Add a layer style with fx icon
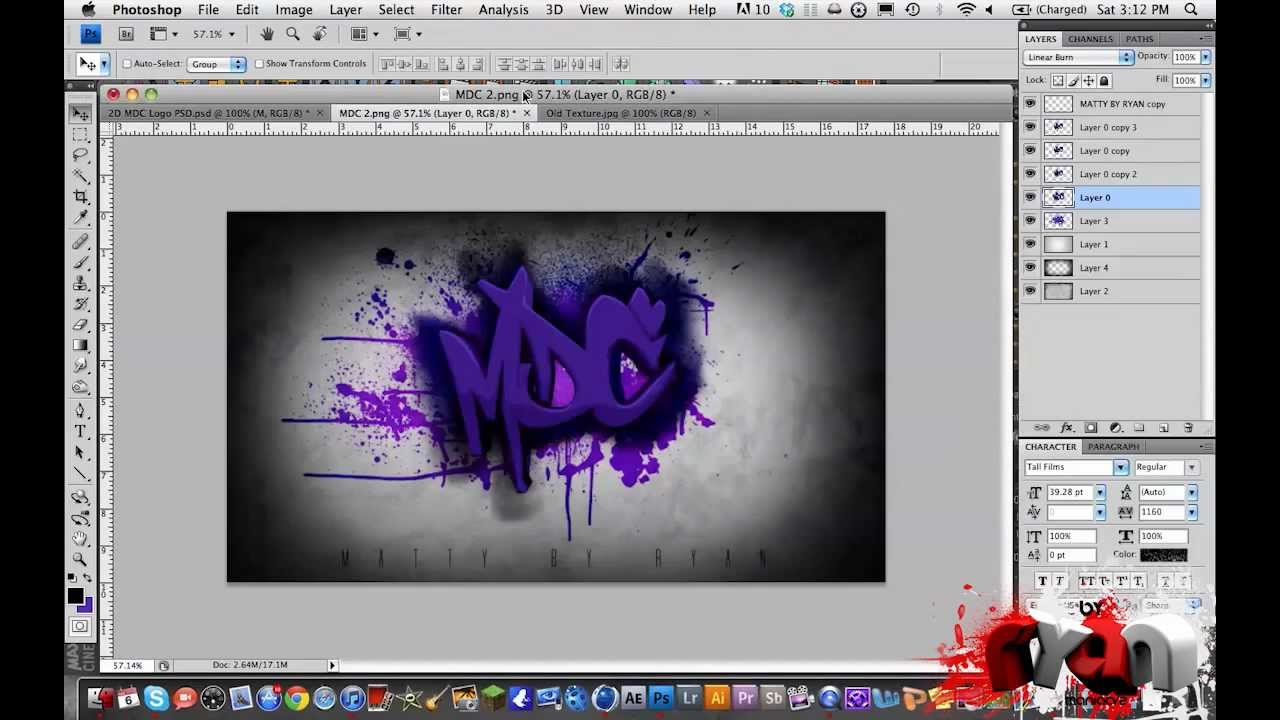1280x720 pixels. (x=1066, y=428)
